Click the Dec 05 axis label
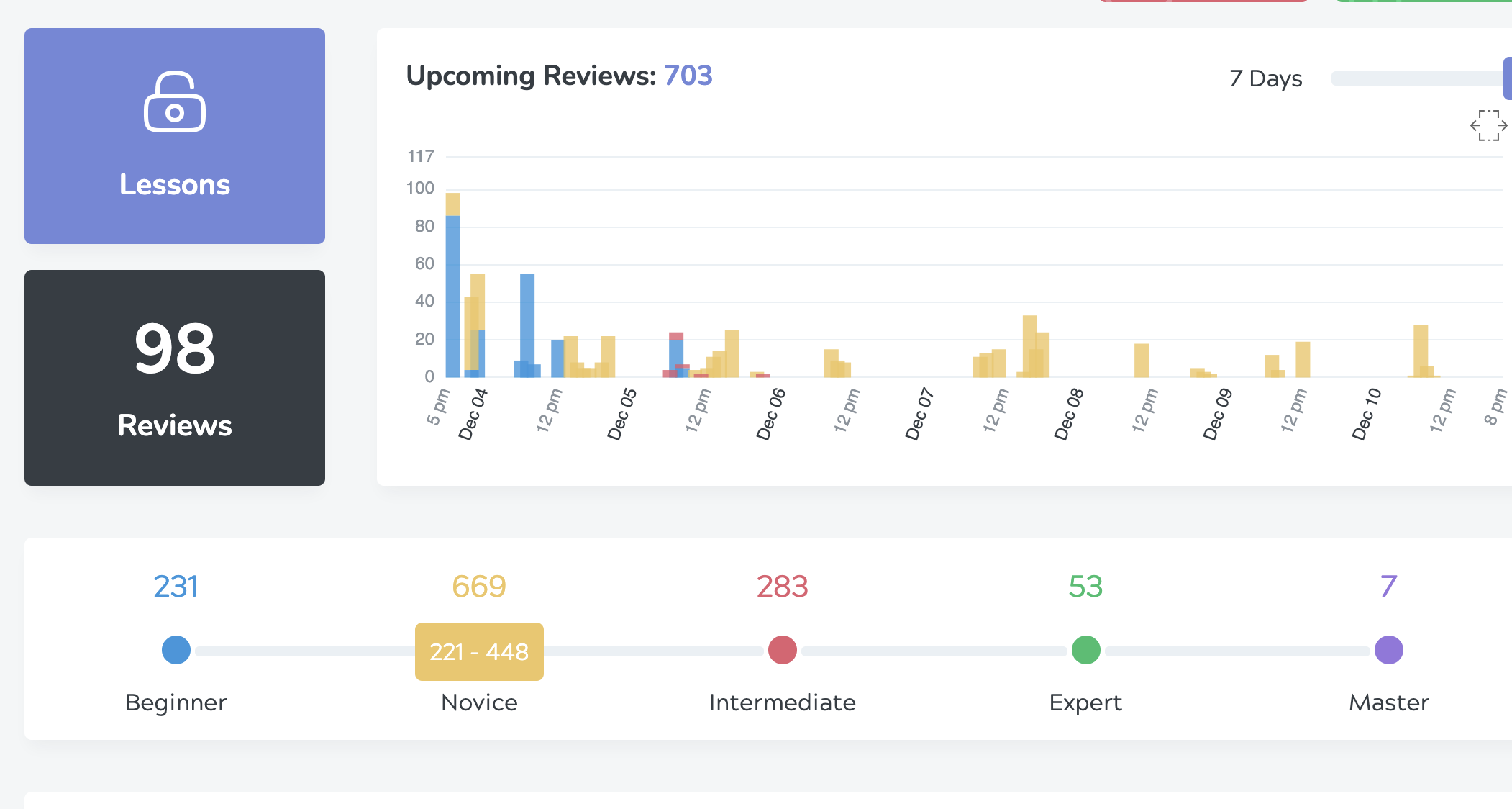This screenshot has width=1512, height=809. pyautogui.click(x=622, y=414)
